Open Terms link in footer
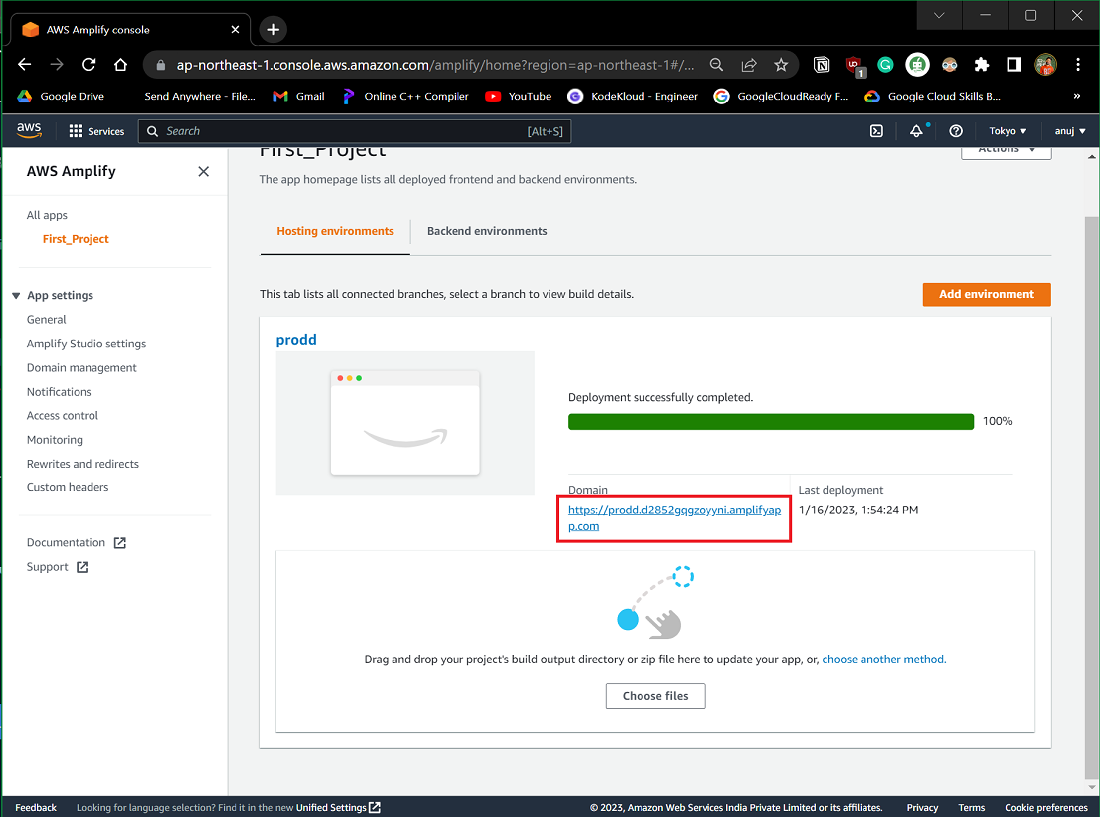The height and width of the screenshot is (817, 1100). point(972,808)
